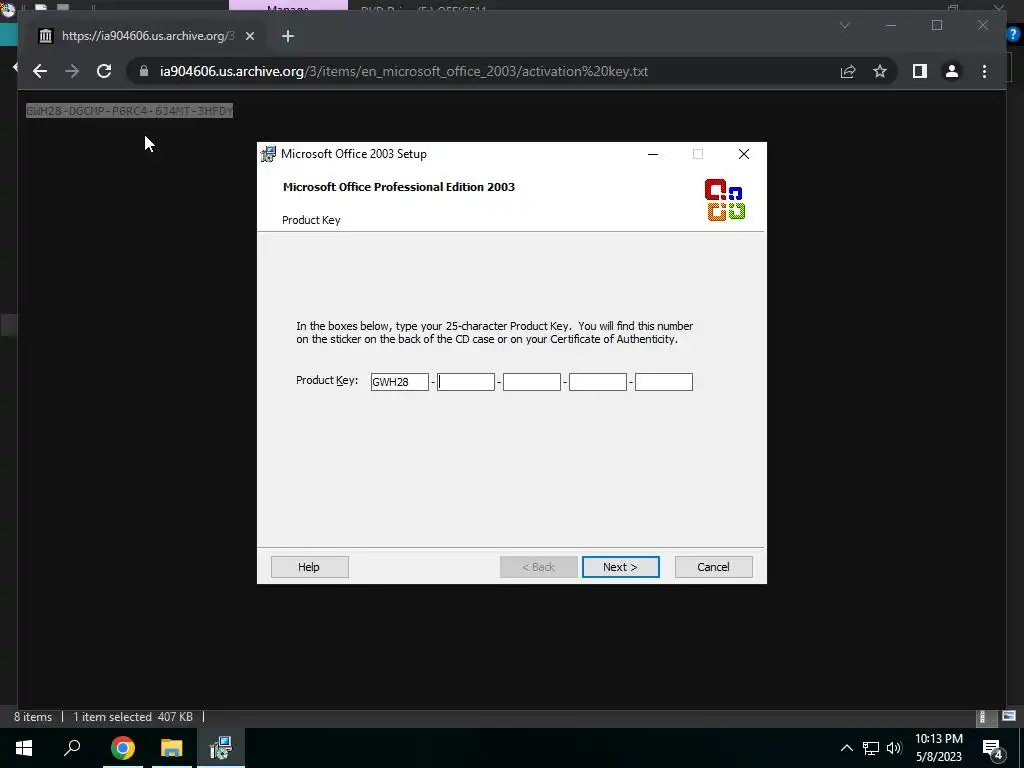
Task: Share this page using the share icon
Action: click(848, 71)
